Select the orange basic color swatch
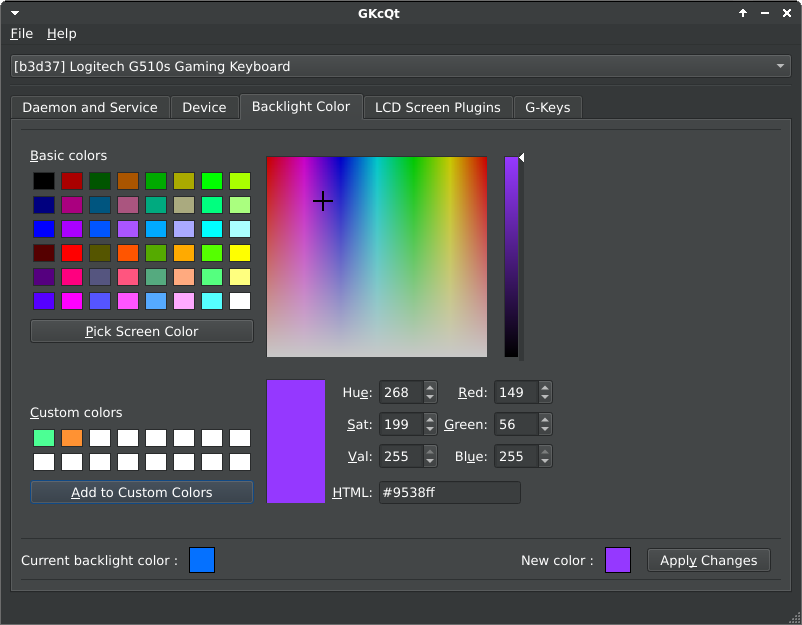 184,253
